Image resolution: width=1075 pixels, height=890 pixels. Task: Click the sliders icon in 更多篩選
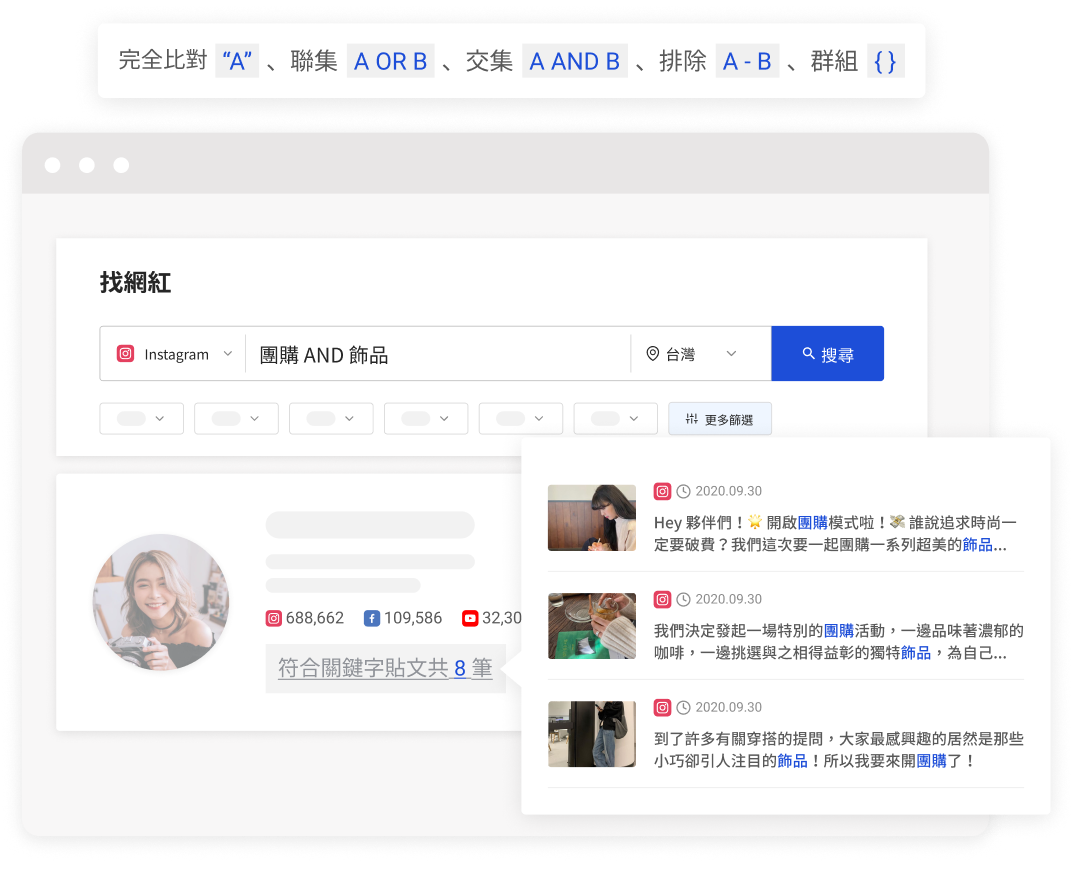tap(692, 419)
